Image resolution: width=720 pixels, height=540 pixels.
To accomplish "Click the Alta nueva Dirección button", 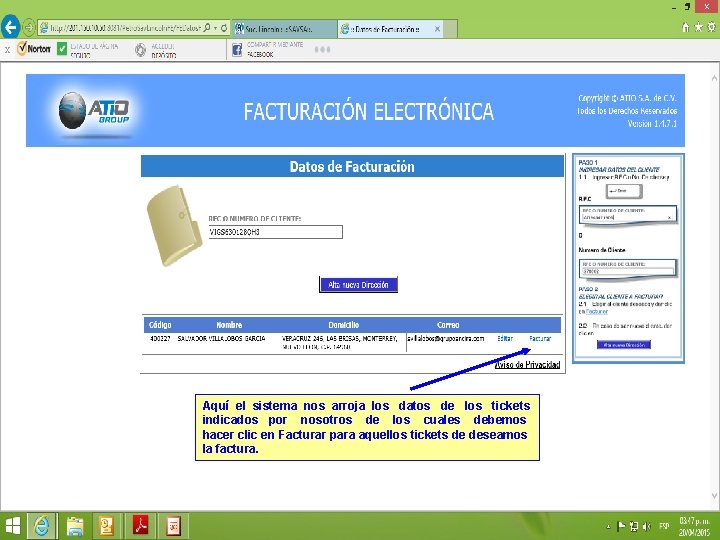I will coord(358,285).
